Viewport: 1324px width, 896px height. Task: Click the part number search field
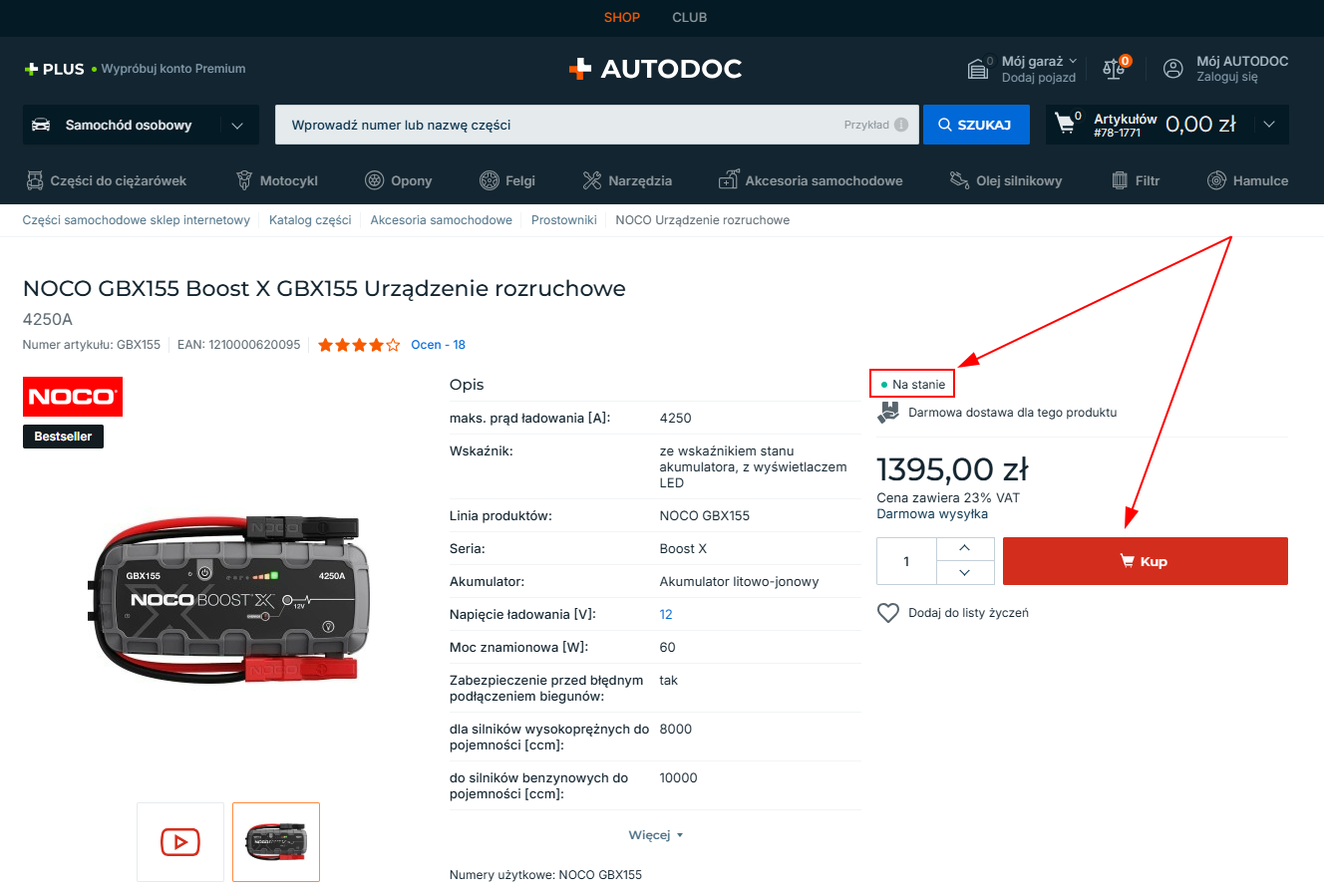pos(597,125)
